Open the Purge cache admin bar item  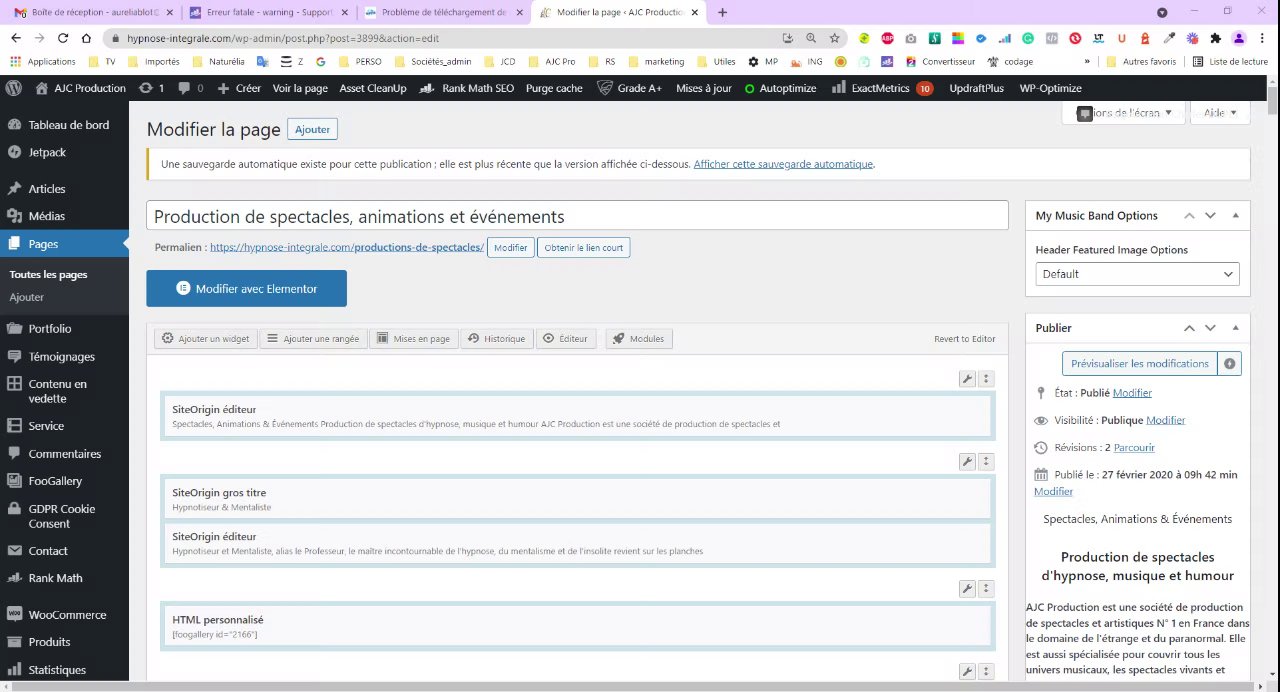point(554,88)
